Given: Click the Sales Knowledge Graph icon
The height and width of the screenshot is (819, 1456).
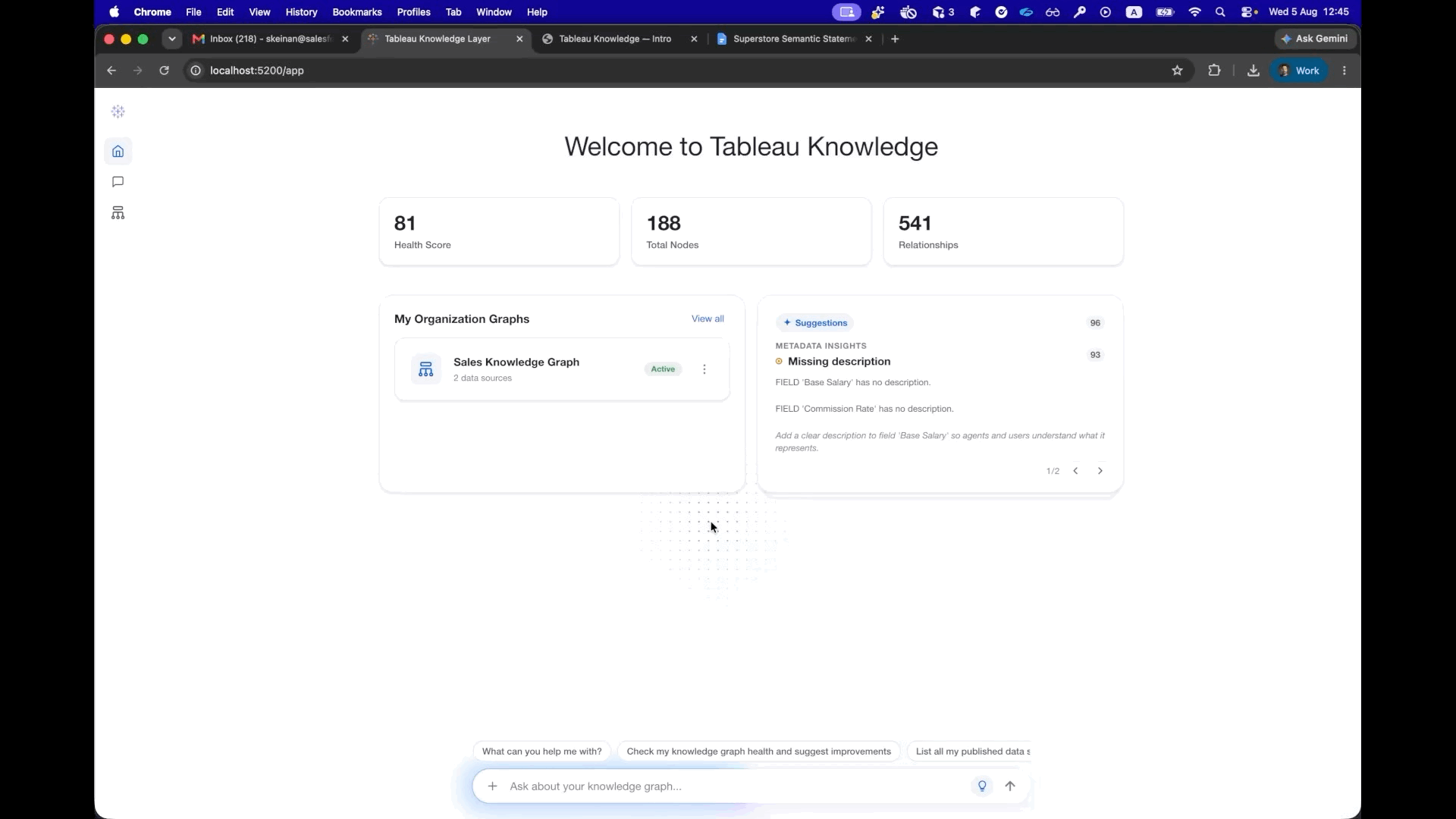Looking at the screenshot, I should [425, 369].
